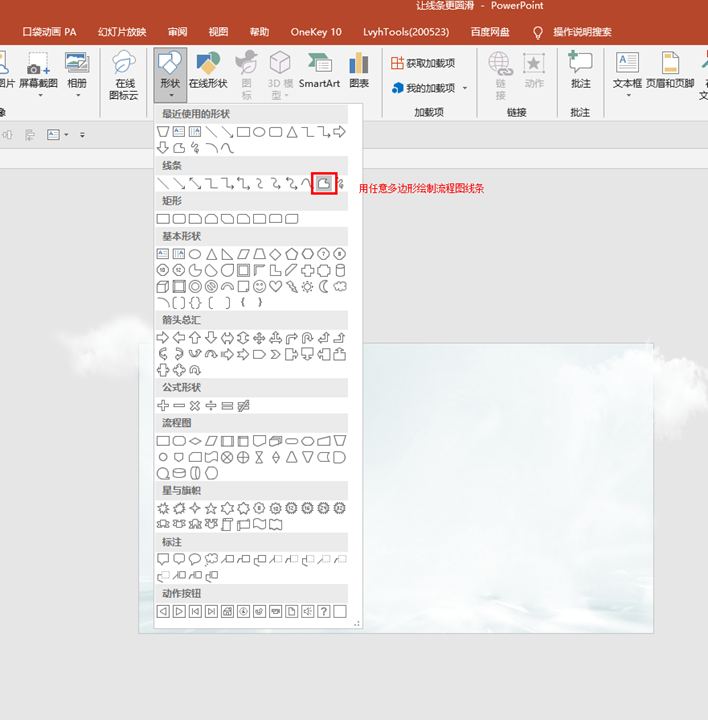This screenshot has width=708, height=720.
Task: Click the align objects icon in quick toolbar
Action: pyautogui.click(x=29, y=135)
